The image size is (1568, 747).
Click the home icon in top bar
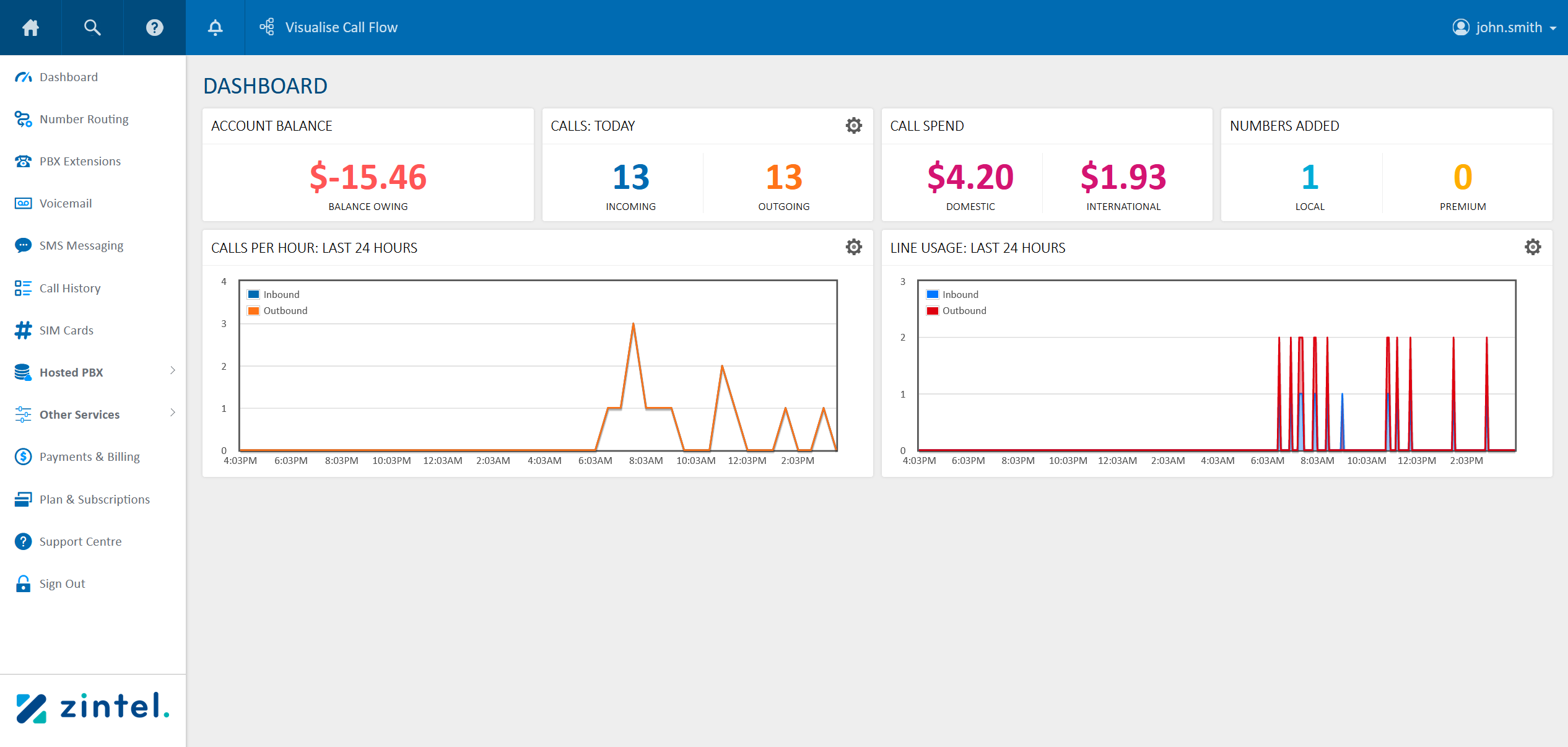tap(30, 27)
